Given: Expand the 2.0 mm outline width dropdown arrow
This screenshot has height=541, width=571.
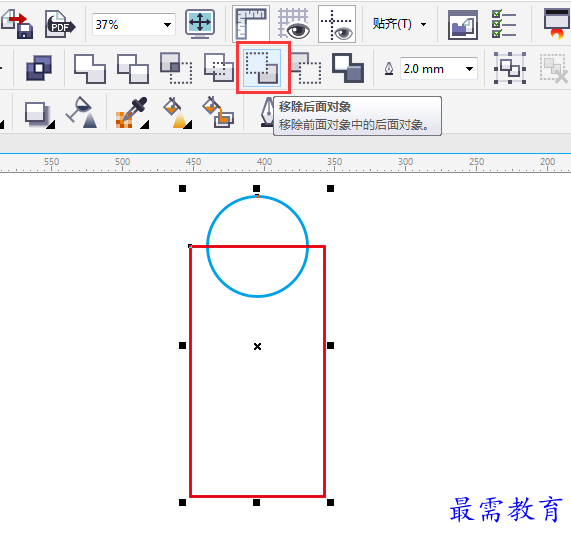Looking at the screenshot, I should [469, 68].
